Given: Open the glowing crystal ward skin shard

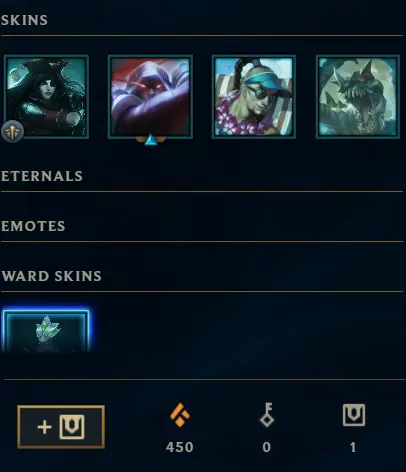Looking at the screenshot, I should pyautogui.click(x=45, y=330).
